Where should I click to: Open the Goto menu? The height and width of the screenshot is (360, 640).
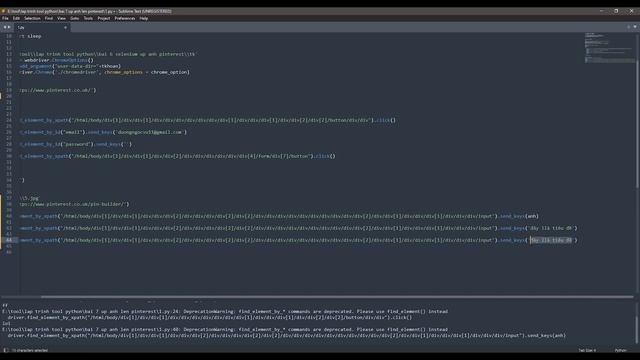pos(75,18)
